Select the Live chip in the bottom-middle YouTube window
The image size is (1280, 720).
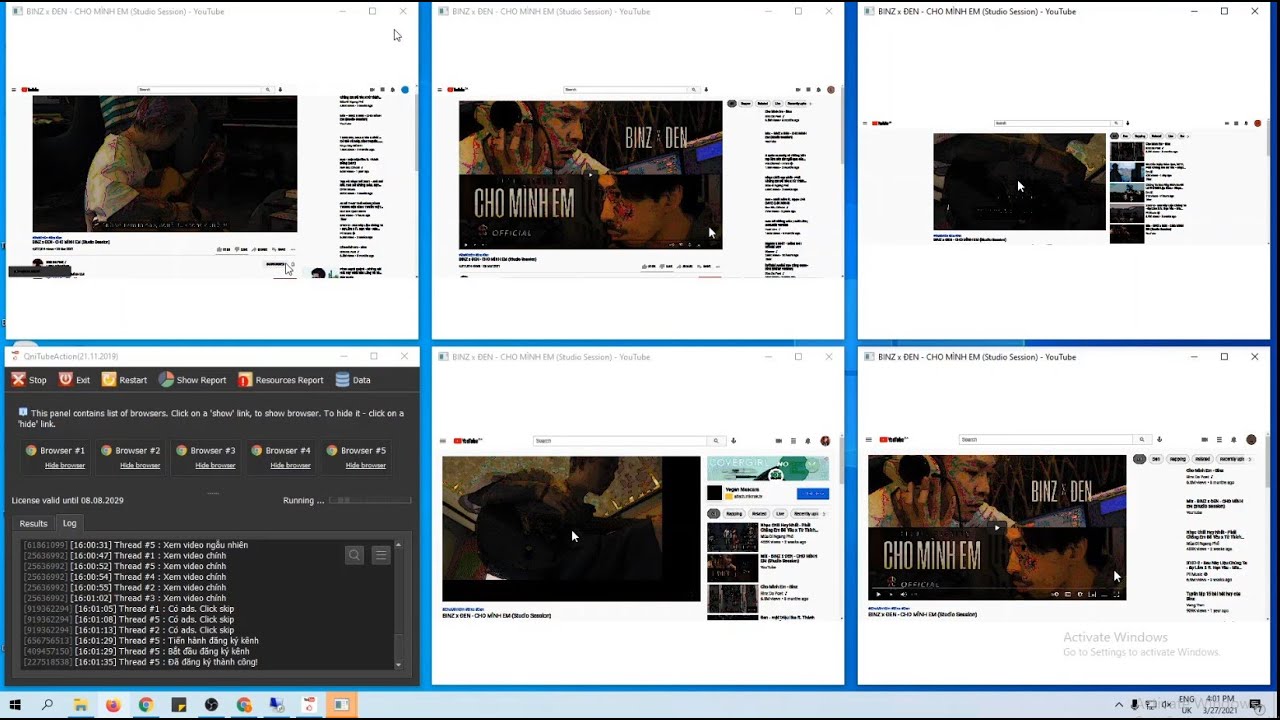pos(780,513)
